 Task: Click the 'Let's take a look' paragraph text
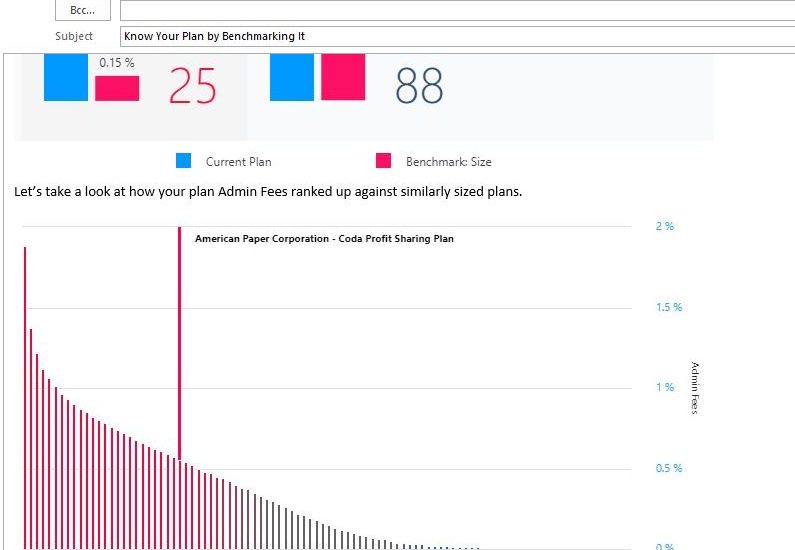tap(267, 192)
